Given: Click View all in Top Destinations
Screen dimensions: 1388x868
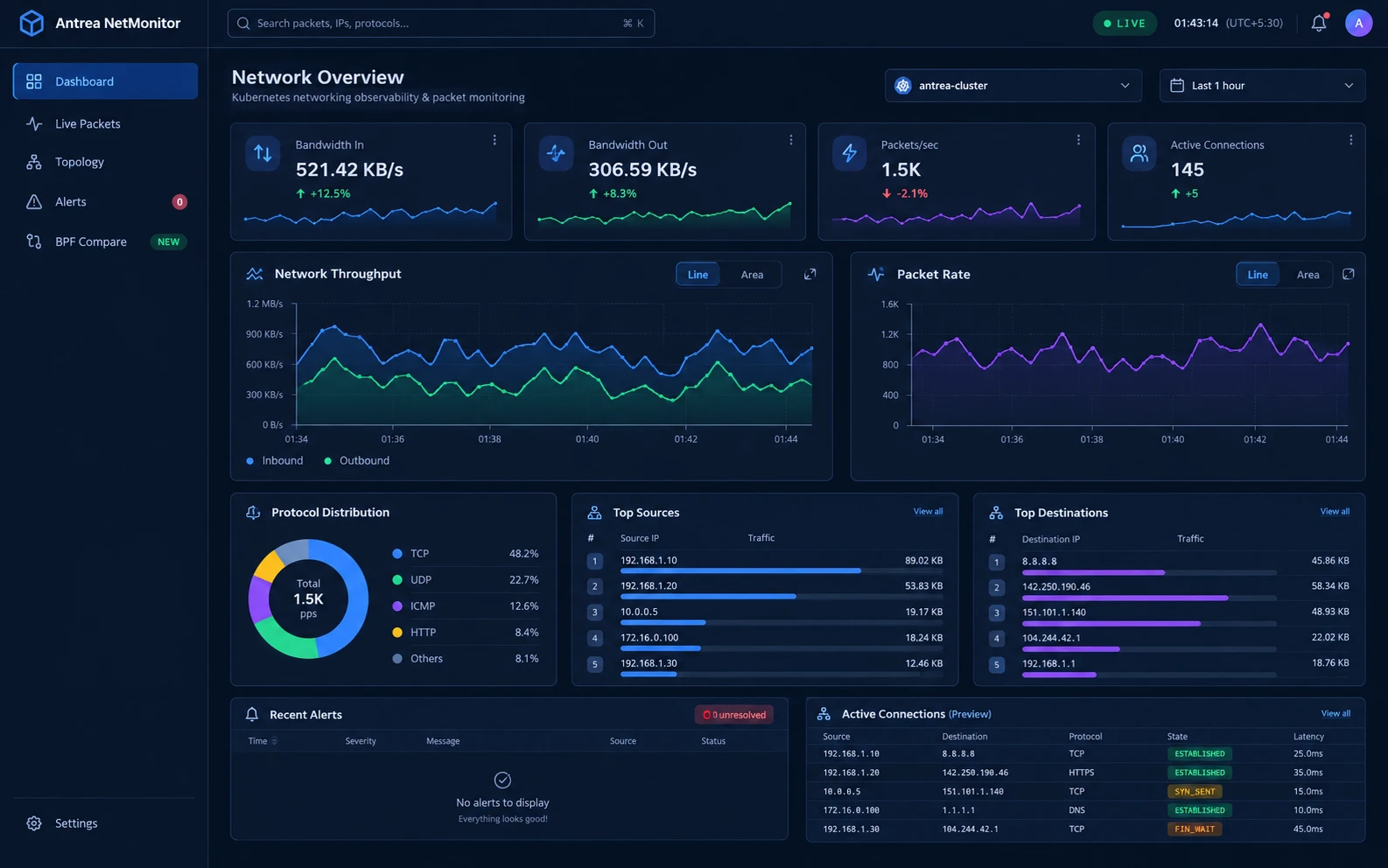Looking at the screenshot, I should pyautogui.click(x=1335, y=512).
